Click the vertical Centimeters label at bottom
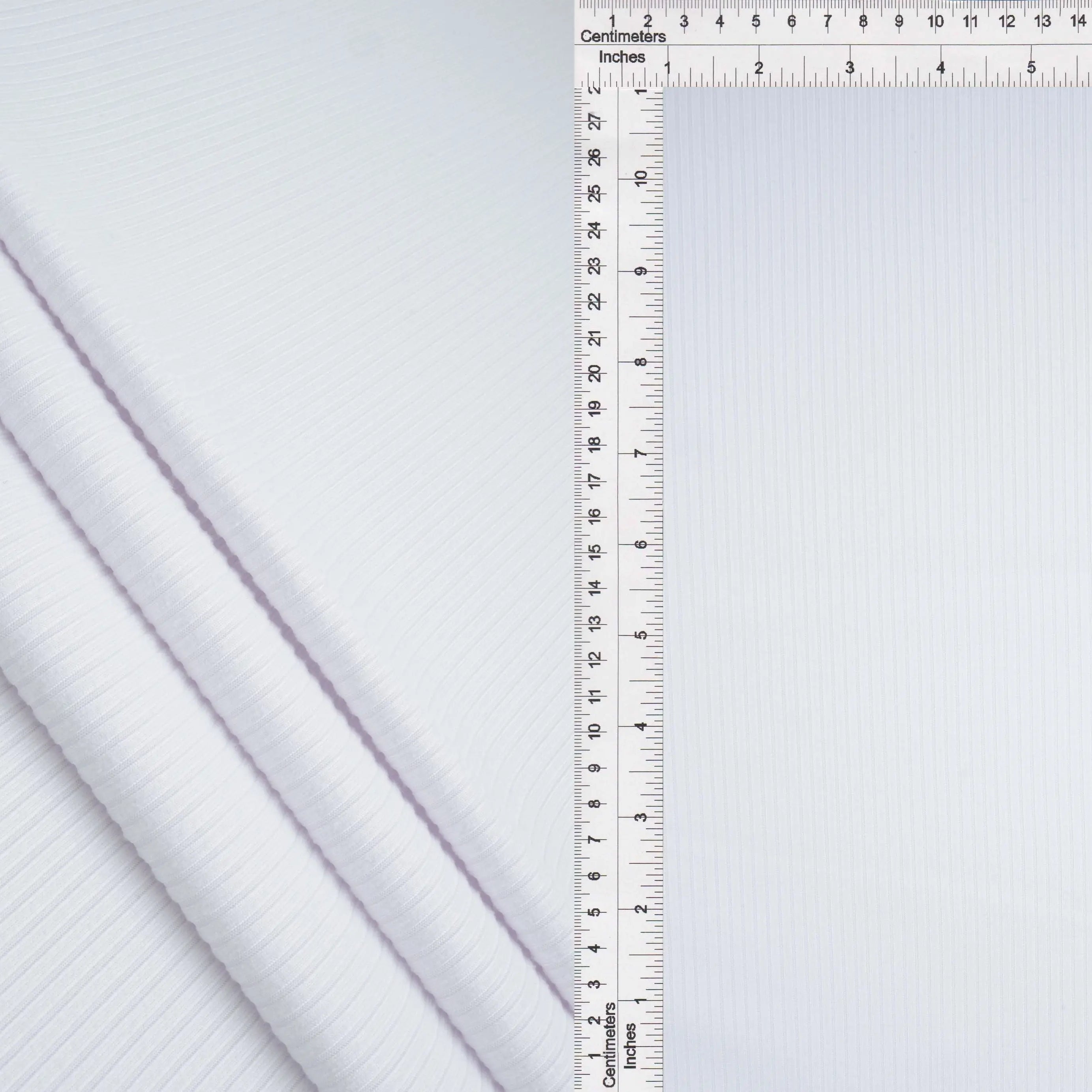Image resolution: width=1092 pixels, height=1092 pixels. (x=609, y=1045)
